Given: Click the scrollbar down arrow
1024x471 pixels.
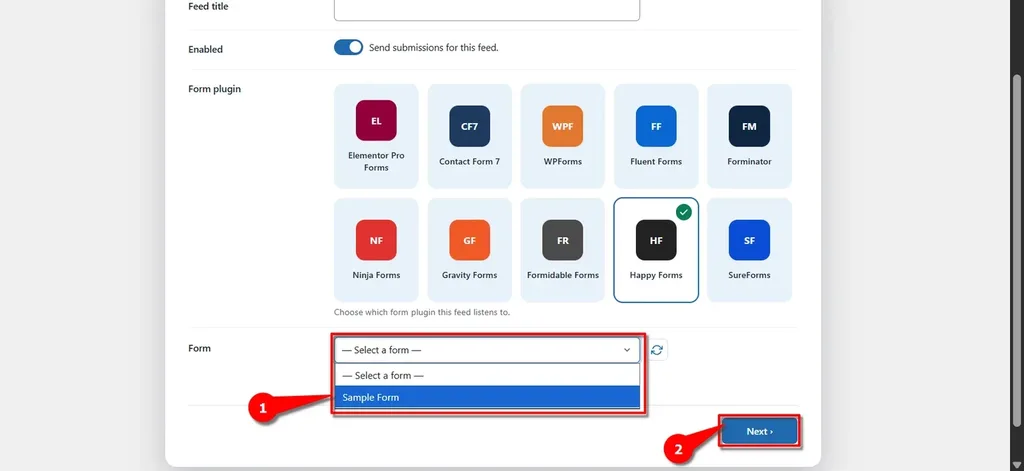Looking at the screenshot, I should point(1016,464).
